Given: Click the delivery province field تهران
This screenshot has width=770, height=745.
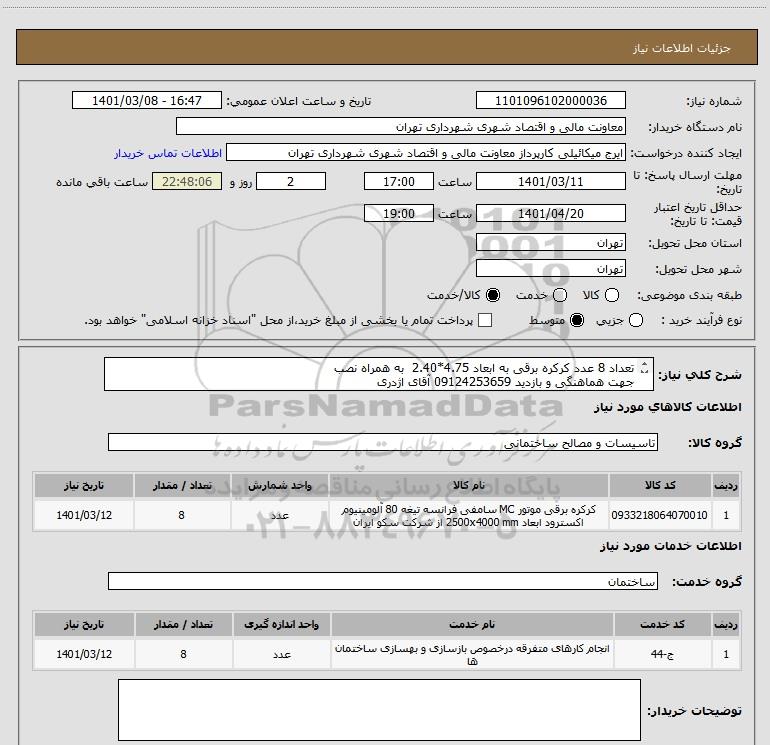Looking at the screenshot, I should [550, 242].
